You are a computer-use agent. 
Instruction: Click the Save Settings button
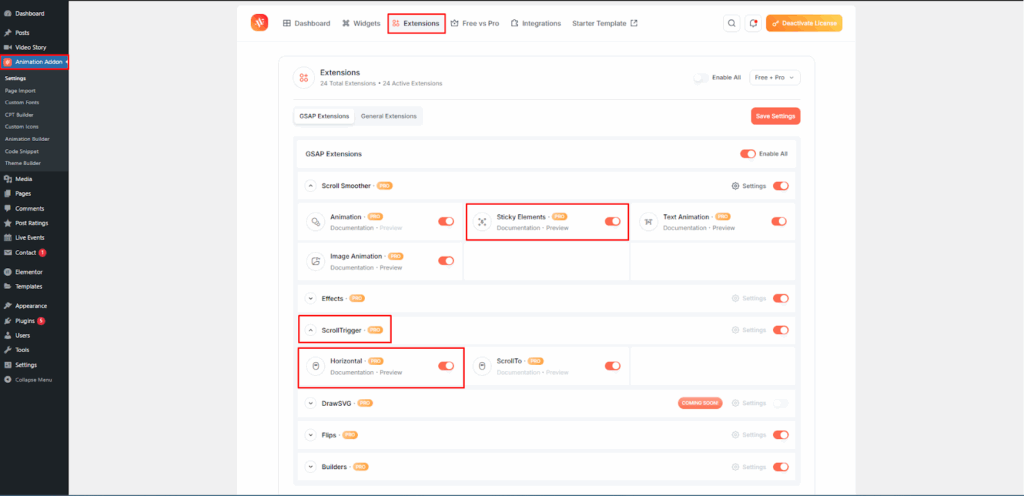[x=775, y=116]
